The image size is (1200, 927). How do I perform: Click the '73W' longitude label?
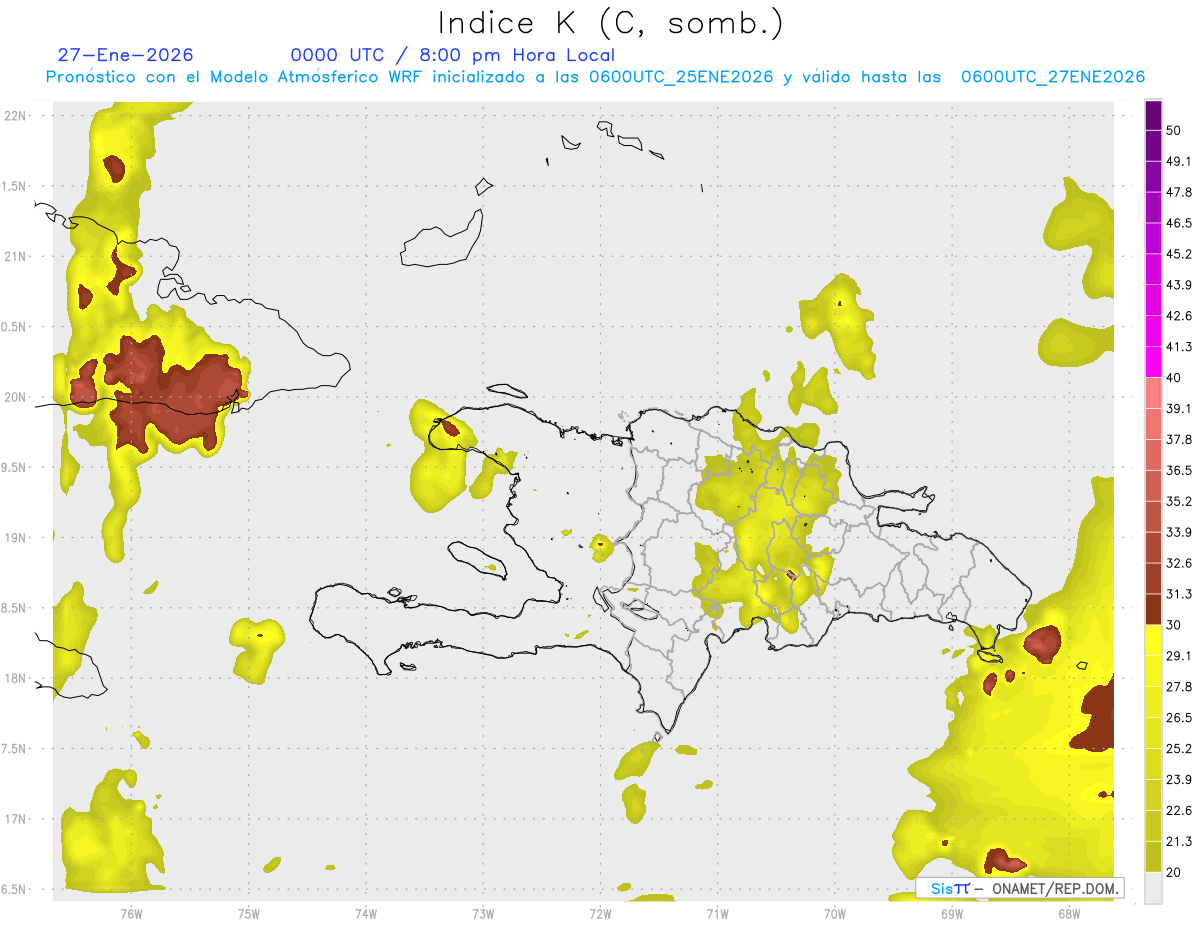click(x=483, y=914)
